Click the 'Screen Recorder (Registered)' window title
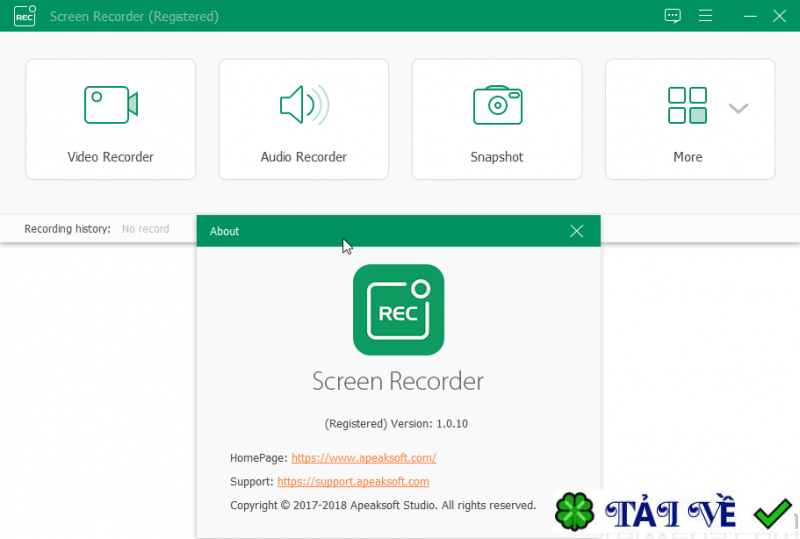800x539 pixels. pos(135,16)
